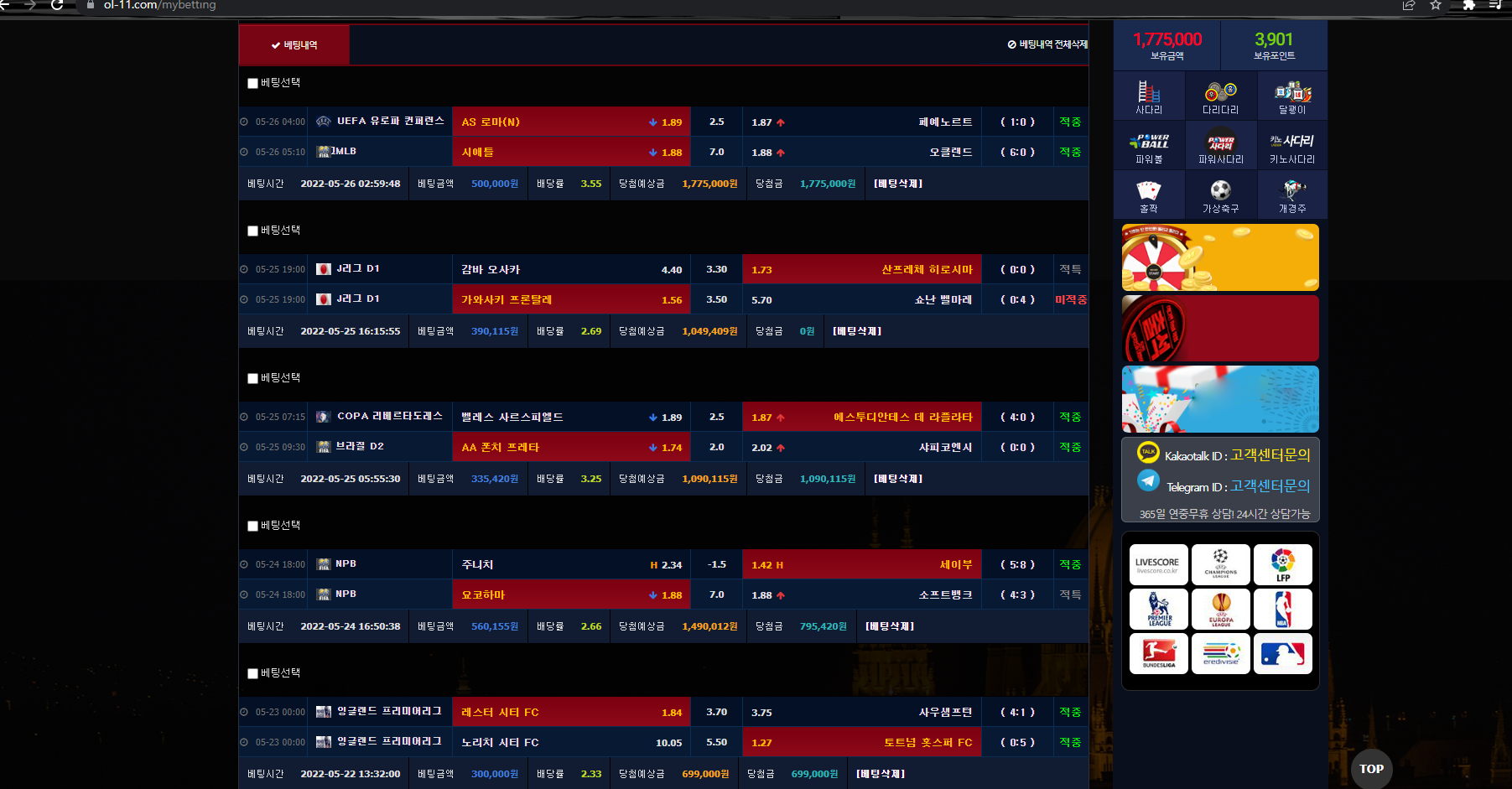The height and width of the screenshot is (789, 1512).
Task: Open 가상축구 virtual soccer
Action: tap(1220, 195)
